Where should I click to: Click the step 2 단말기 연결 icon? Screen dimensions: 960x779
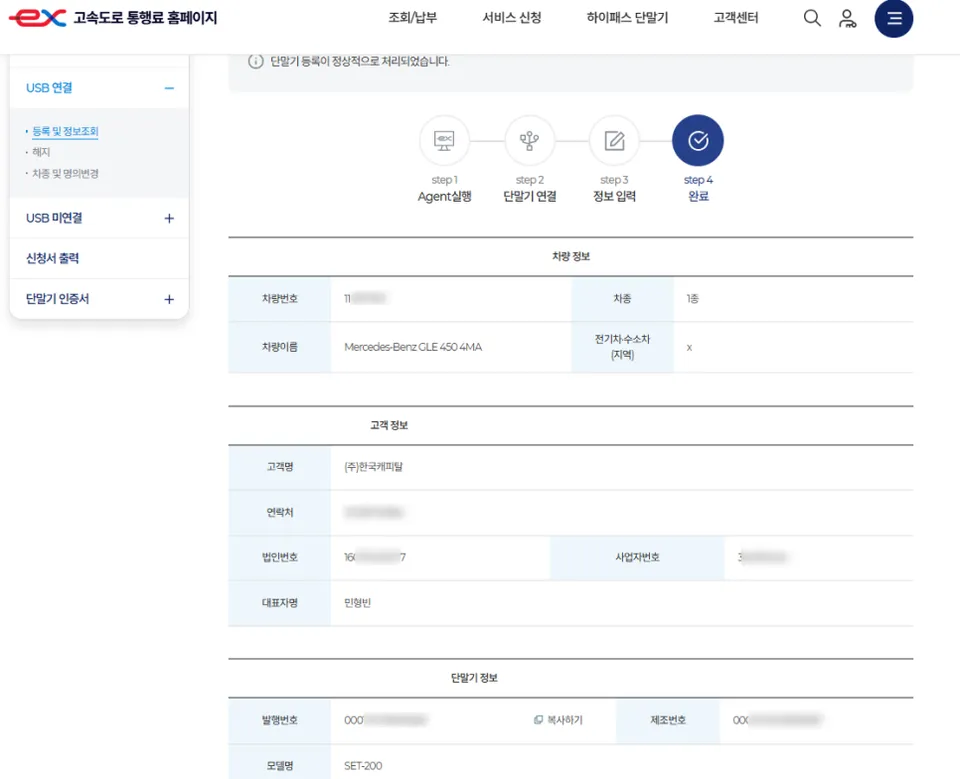tap(529, 141)
